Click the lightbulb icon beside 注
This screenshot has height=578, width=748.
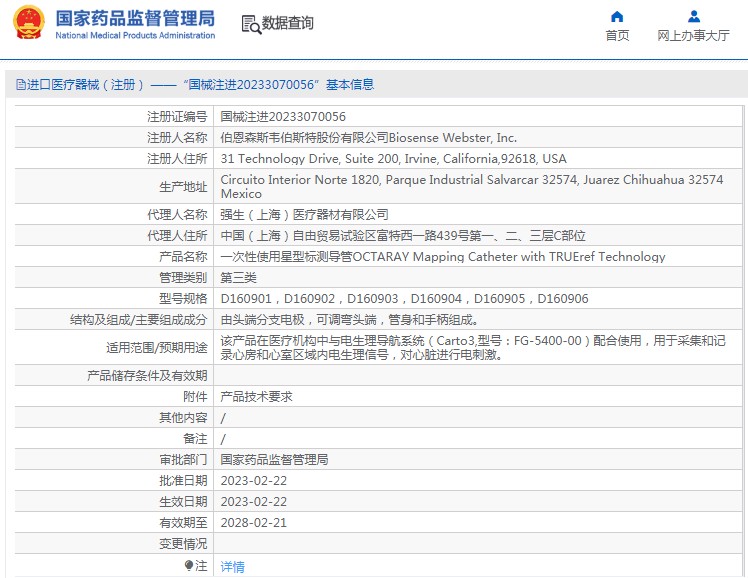[x=189, y=566]
